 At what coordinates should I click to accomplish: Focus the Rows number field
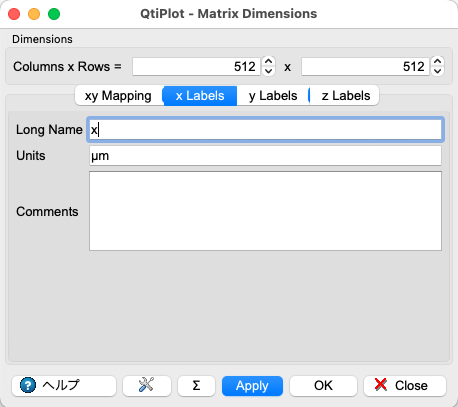(365, 66)
